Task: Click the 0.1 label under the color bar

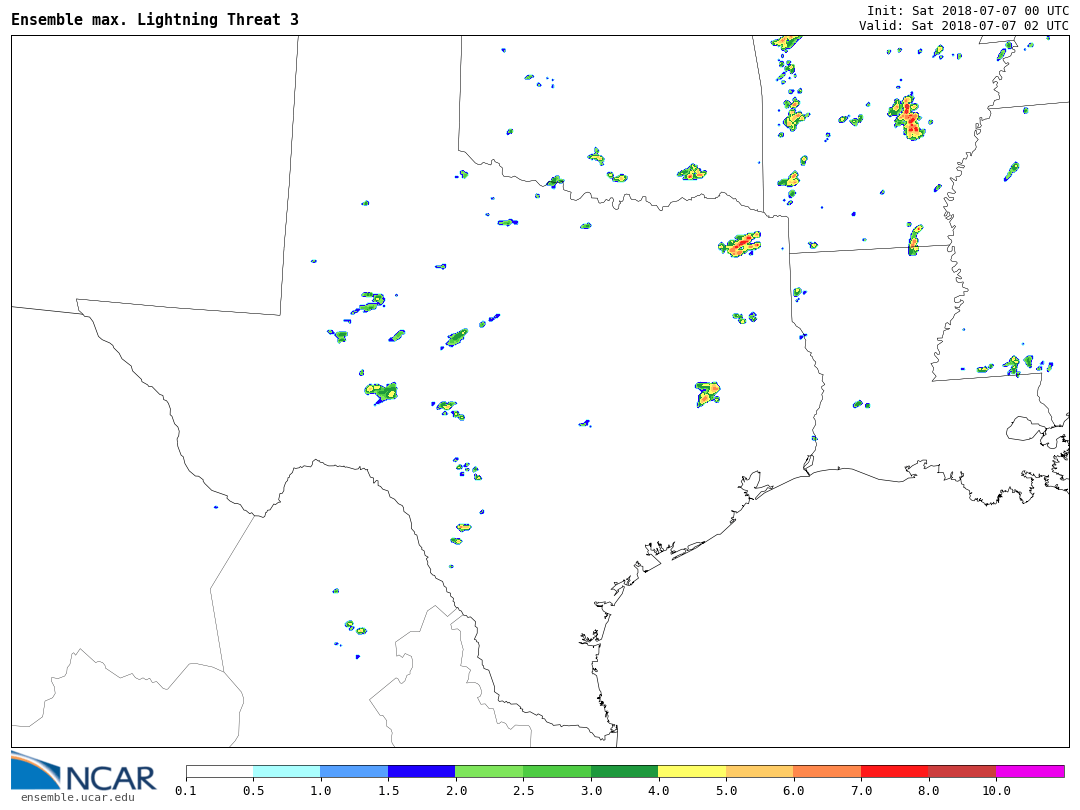Action: pos(185,791)
